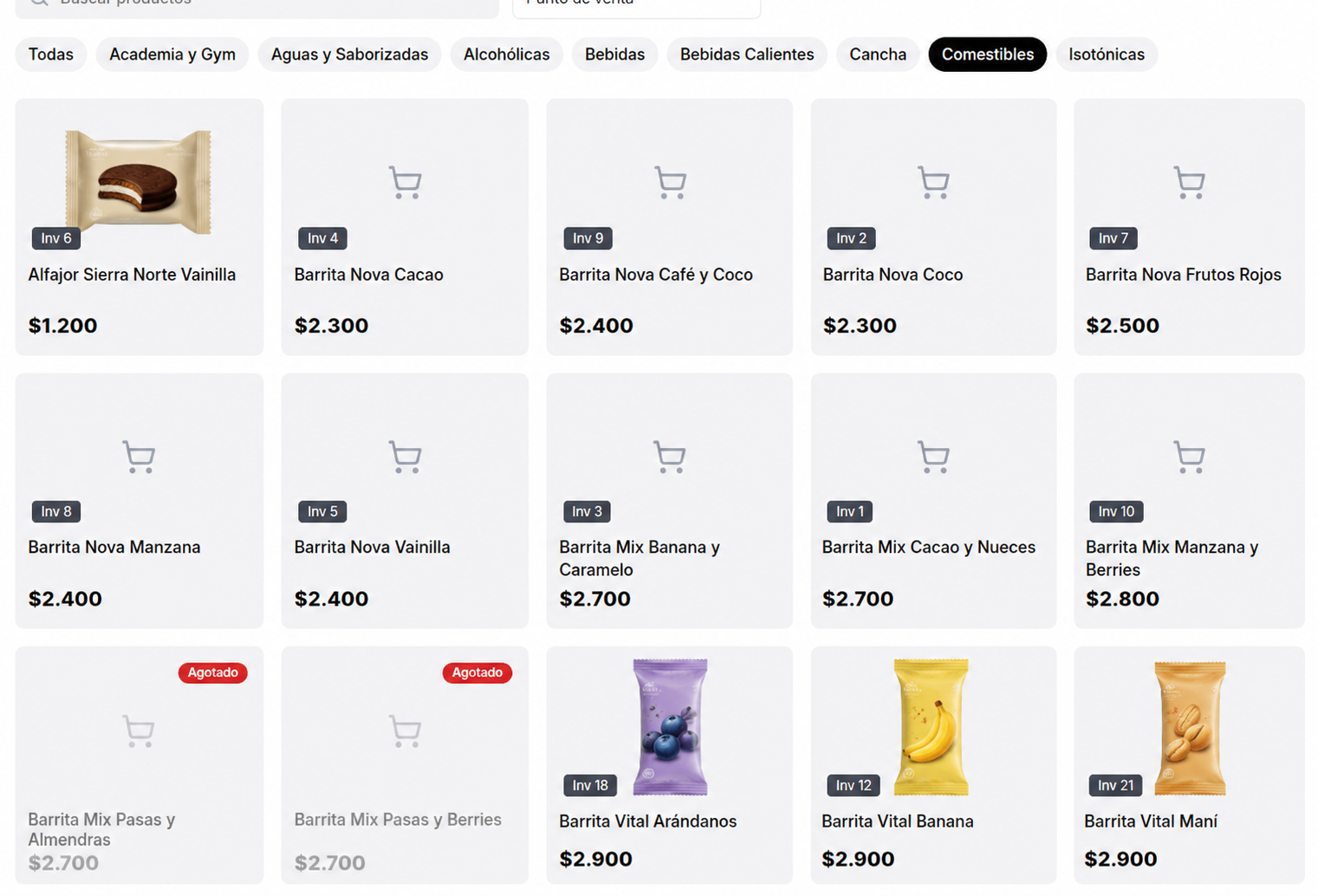
Task: Click the cart icon on Barrita Nova Frutos Rojos
Action: click(x=1189, y=182)
